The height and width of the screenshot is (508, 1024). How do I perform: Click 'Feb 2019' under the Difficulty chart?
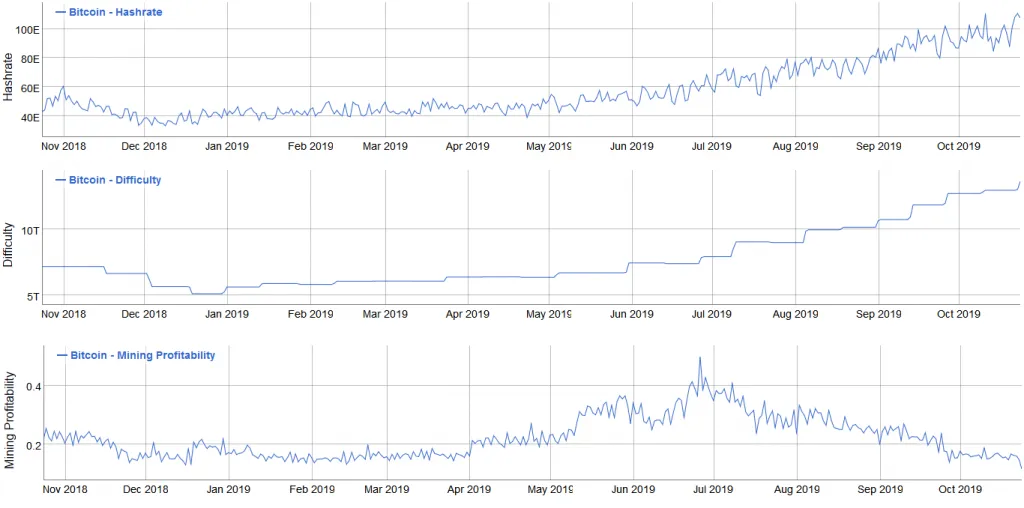pyautogui.click(x=310, y=314)
